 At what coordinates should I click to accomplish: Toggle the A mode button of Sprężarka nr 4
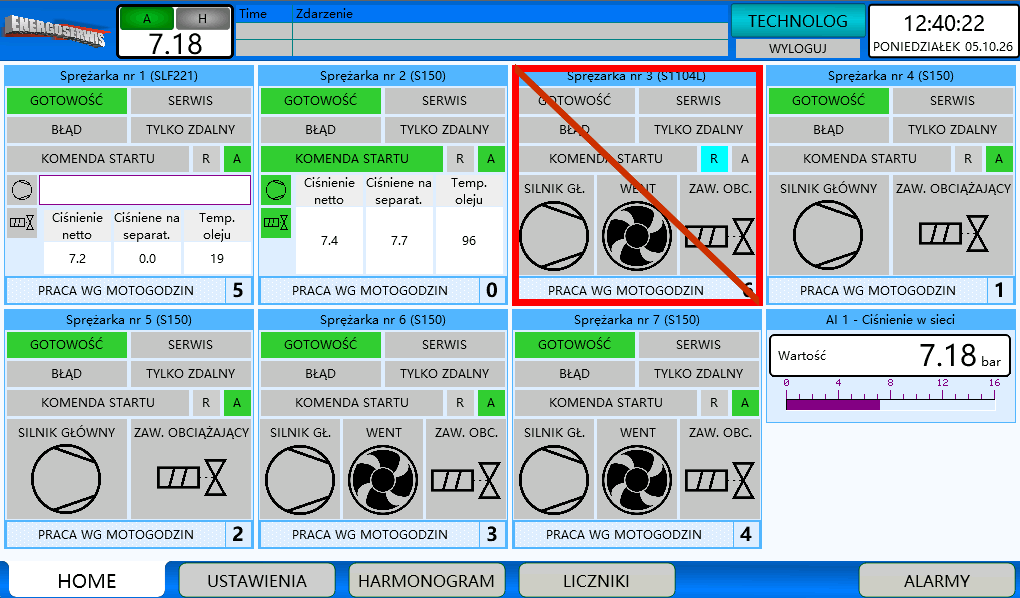(x=999, y=159)
